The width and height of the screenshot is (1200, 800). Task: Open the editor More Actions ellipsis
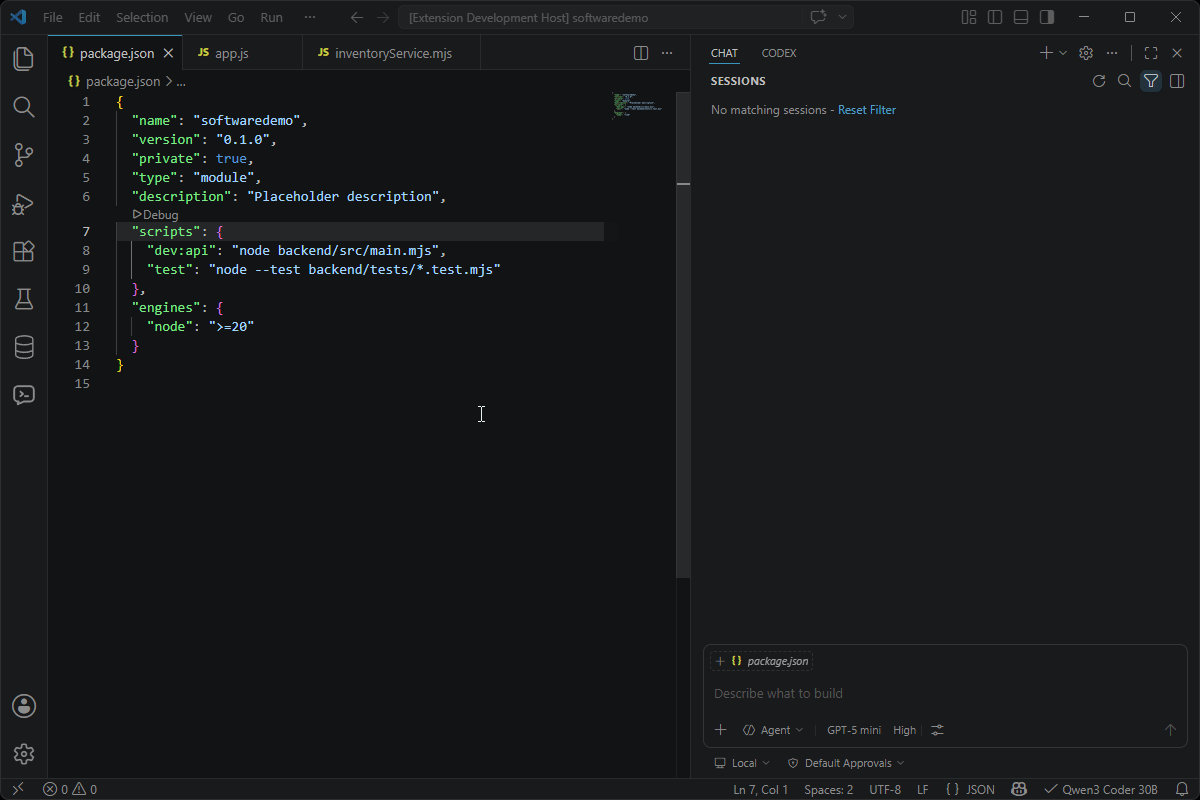666,53
